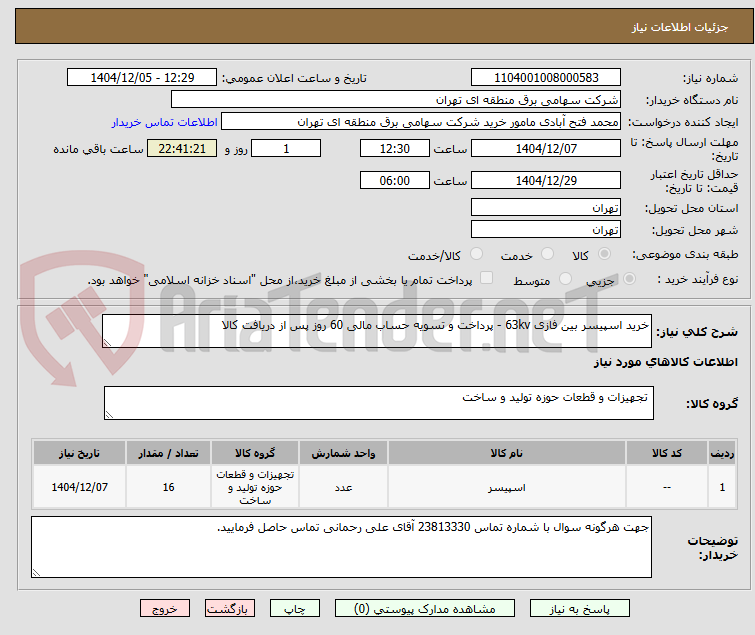This screenshot has height=635, width=755.
Task: Click the چاپ print button
Action: (295, 609)
